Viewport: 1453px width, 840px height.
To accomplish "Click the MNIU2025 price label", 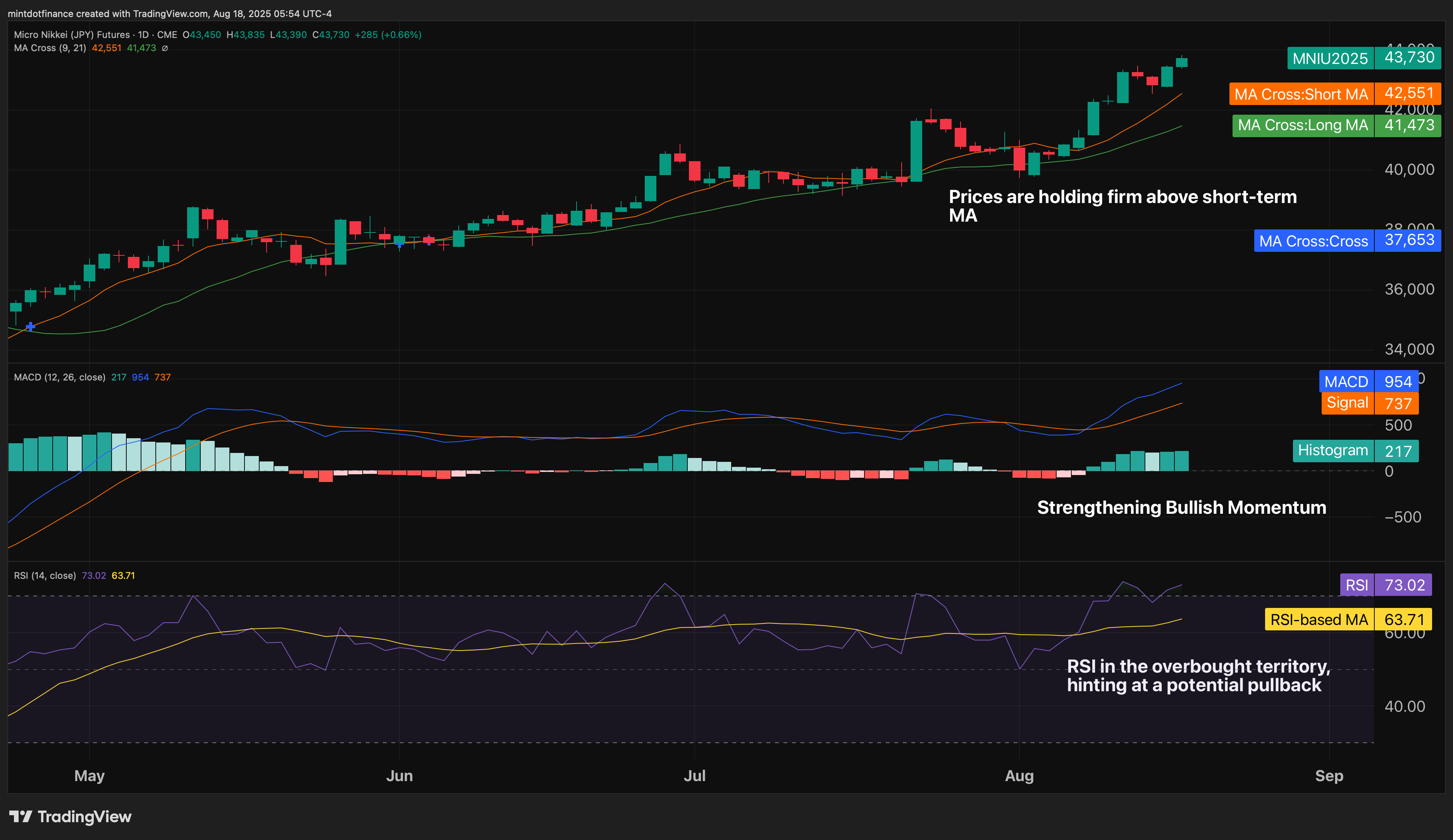I will click(x=1363, y=58).
